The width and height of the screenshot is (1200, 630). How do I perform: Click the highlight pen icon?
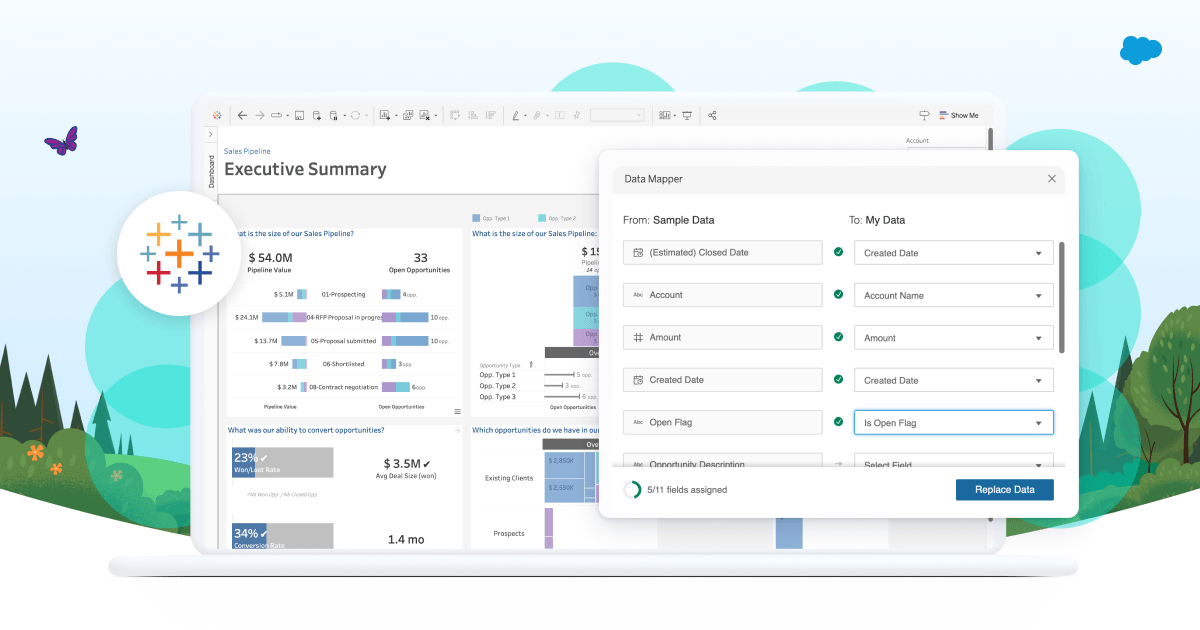pos(517,116)
